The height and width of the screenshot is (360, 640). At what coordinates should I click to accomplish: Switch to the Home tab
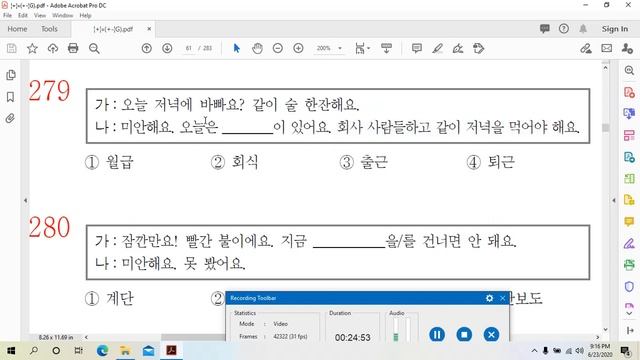coord(17,29)
